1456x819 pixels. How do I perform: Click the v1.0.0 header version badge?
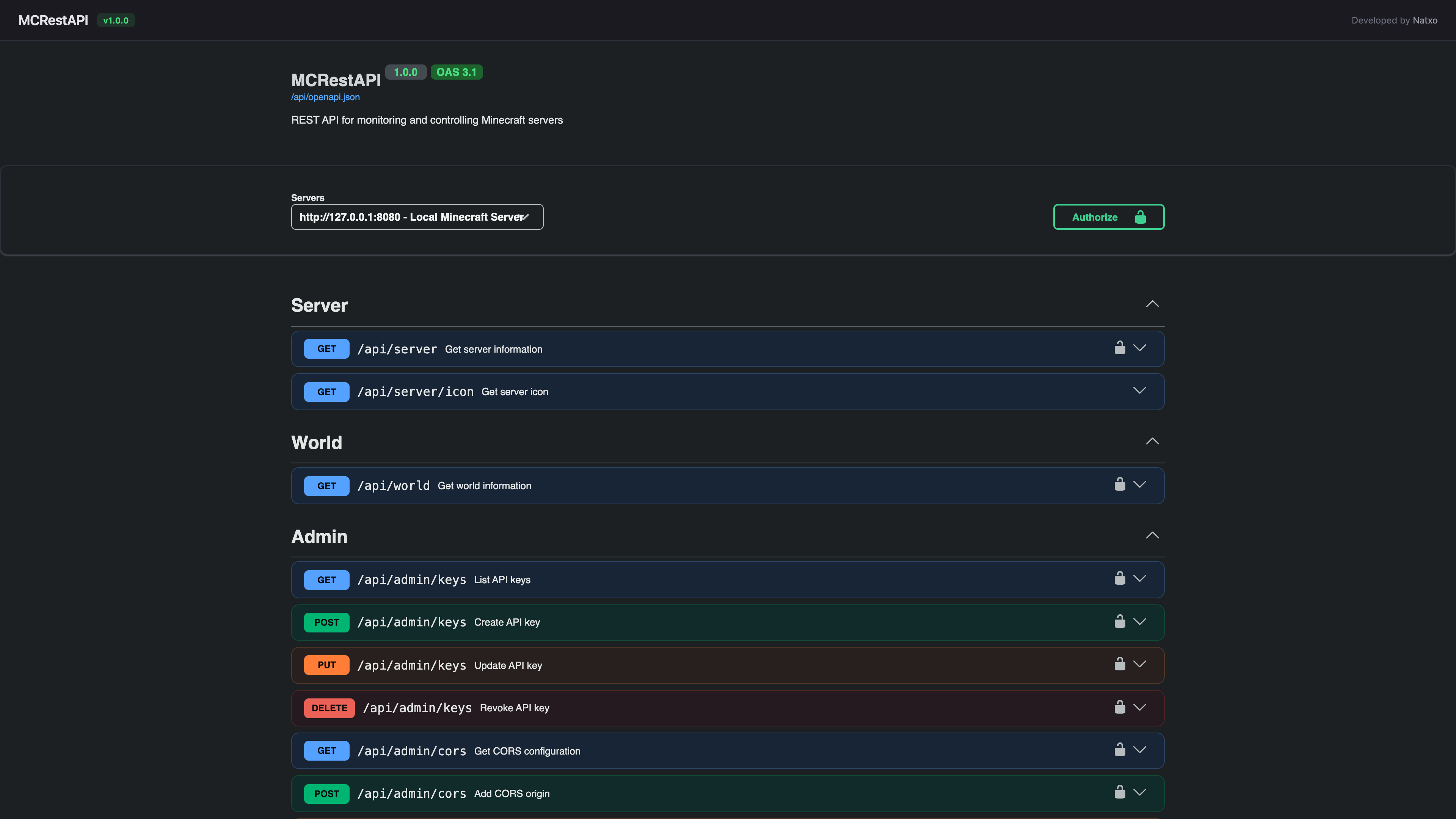click(116, 20)
